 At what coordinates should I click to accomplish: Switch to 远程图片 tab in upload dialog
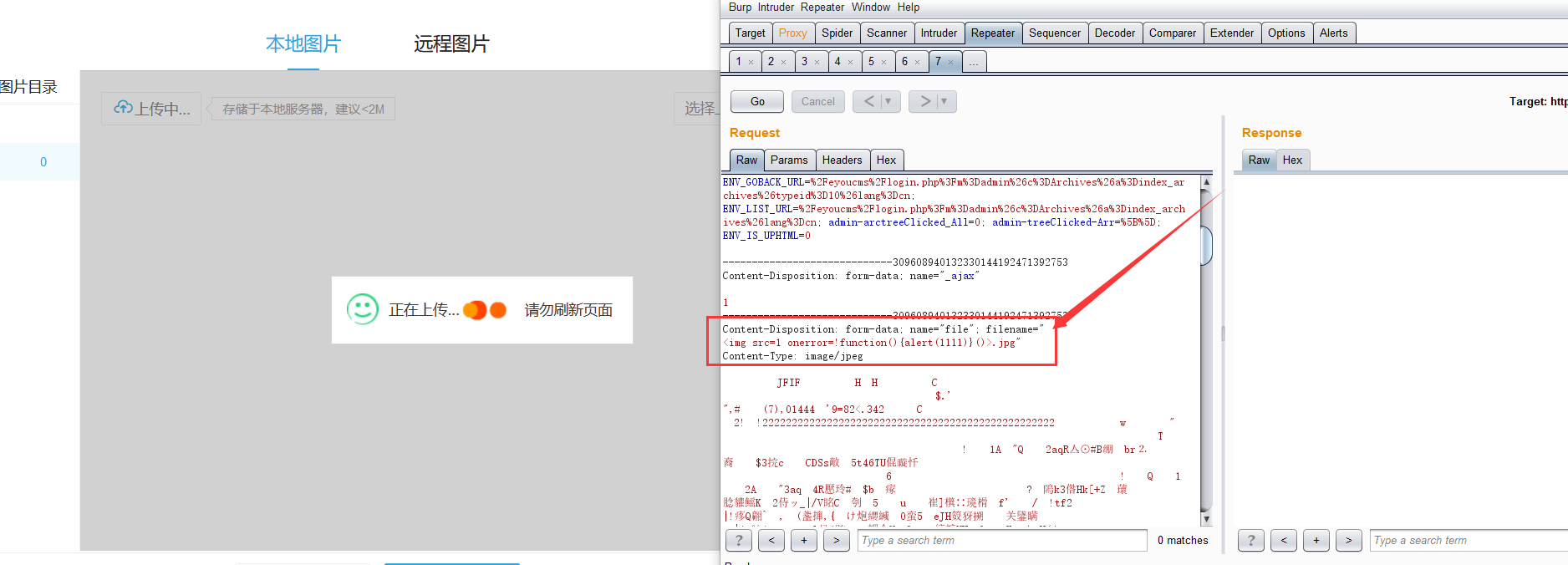pos(451,43)
